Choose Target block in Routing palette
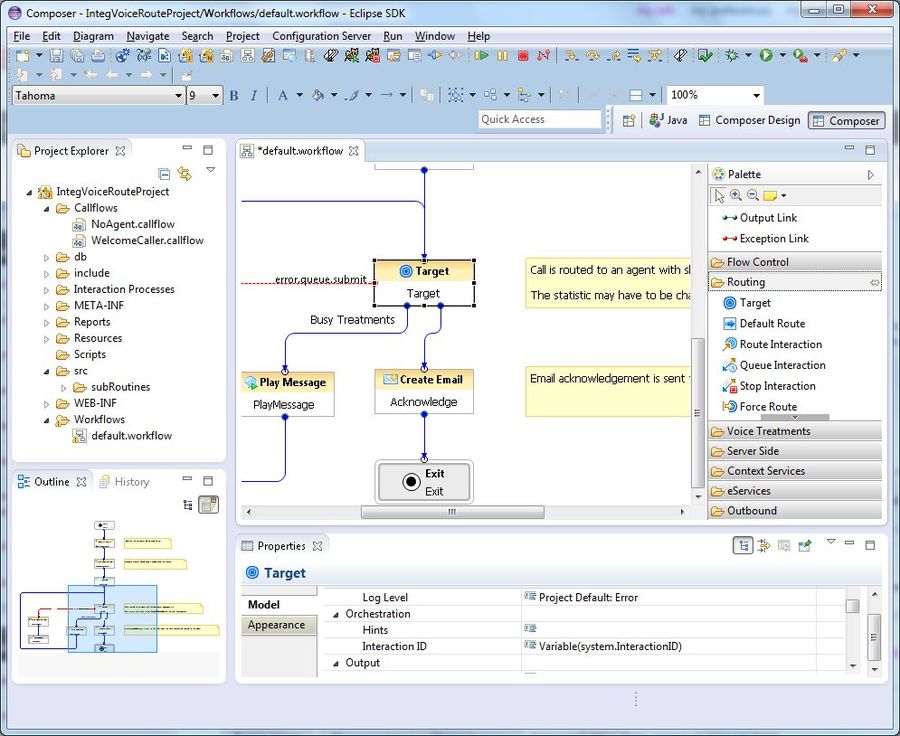900x736 pixels. (x=747, y=303)
